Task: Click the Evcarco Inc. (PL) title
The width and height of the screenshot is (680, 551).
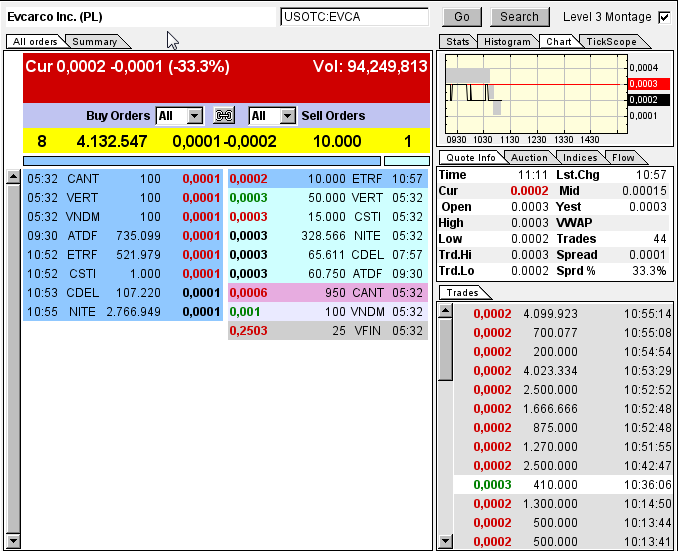Action: (x=55, y=17)
